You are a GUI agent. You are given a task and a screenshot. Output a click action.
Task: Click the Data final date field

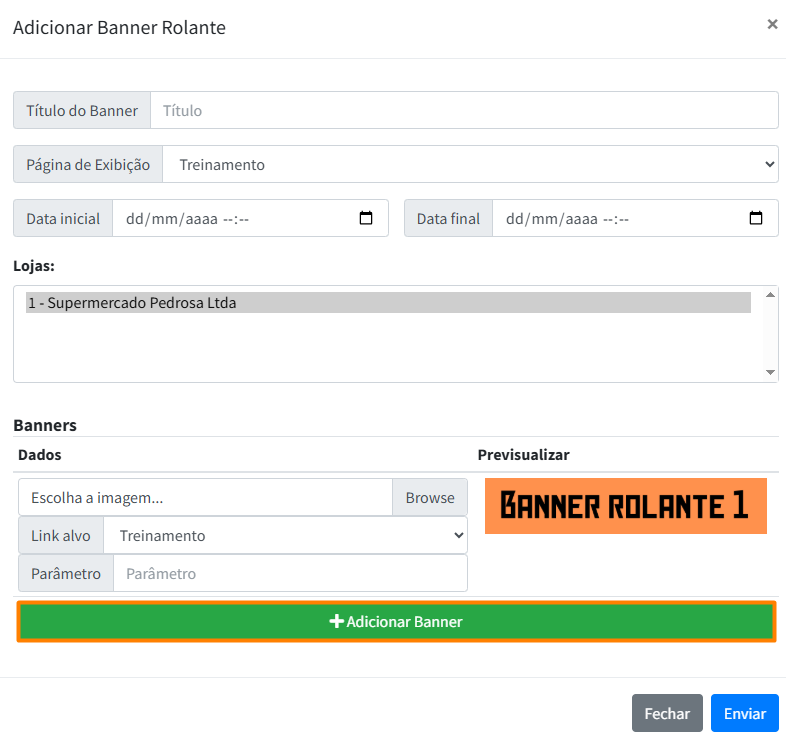point(620,218)
